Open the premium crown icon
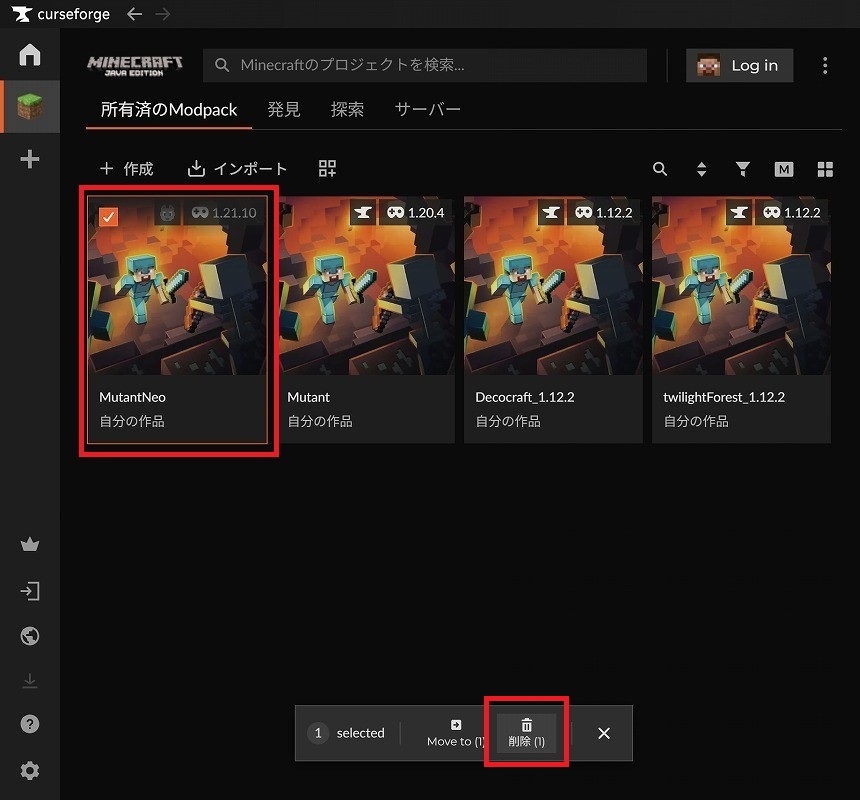Viewport: 860px width, 800px height. (30, 545)
